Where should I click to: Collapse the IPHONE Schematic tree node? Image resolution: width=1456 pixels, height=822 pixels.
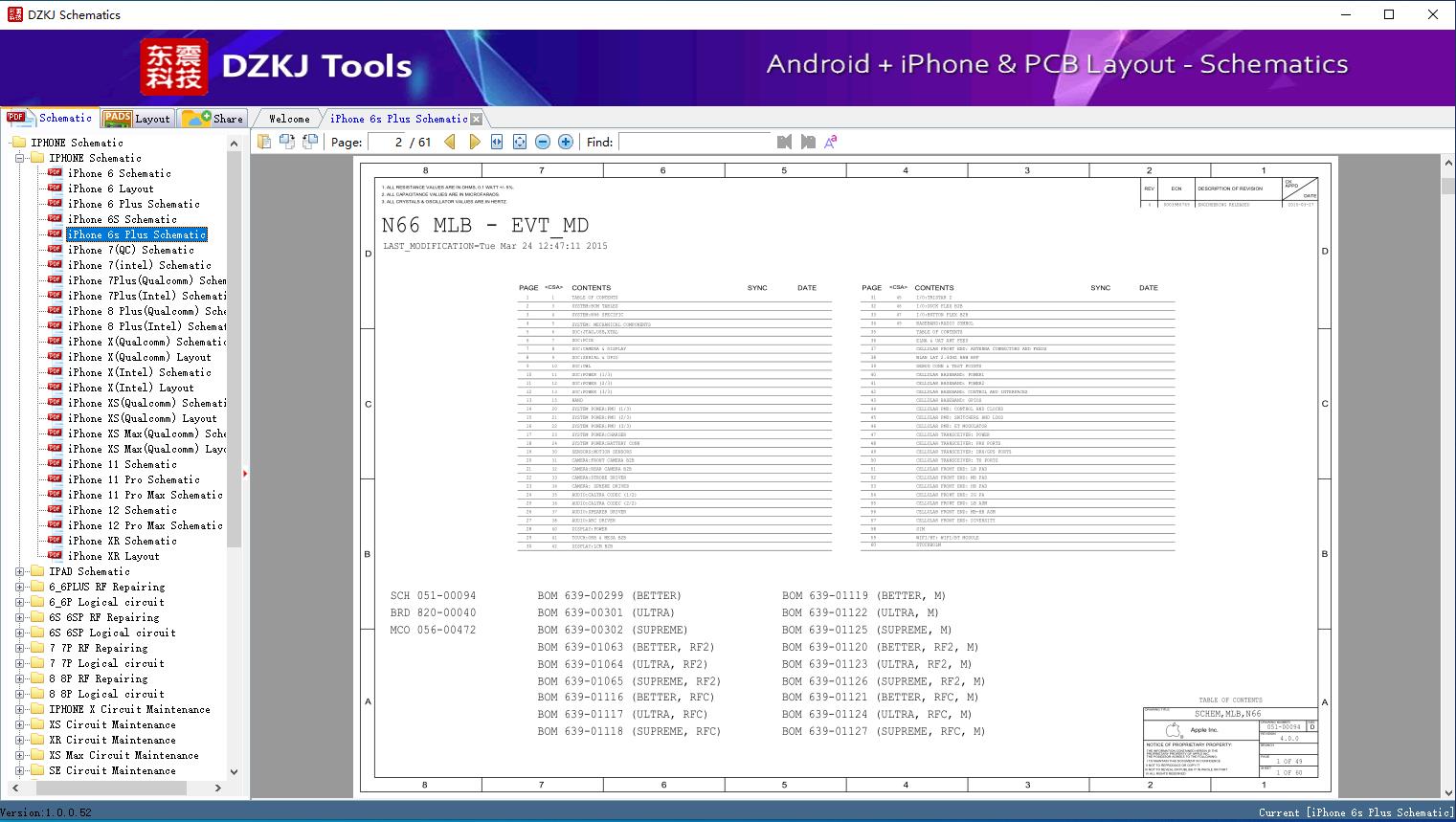pyautogui.click(x=20, y=158)
